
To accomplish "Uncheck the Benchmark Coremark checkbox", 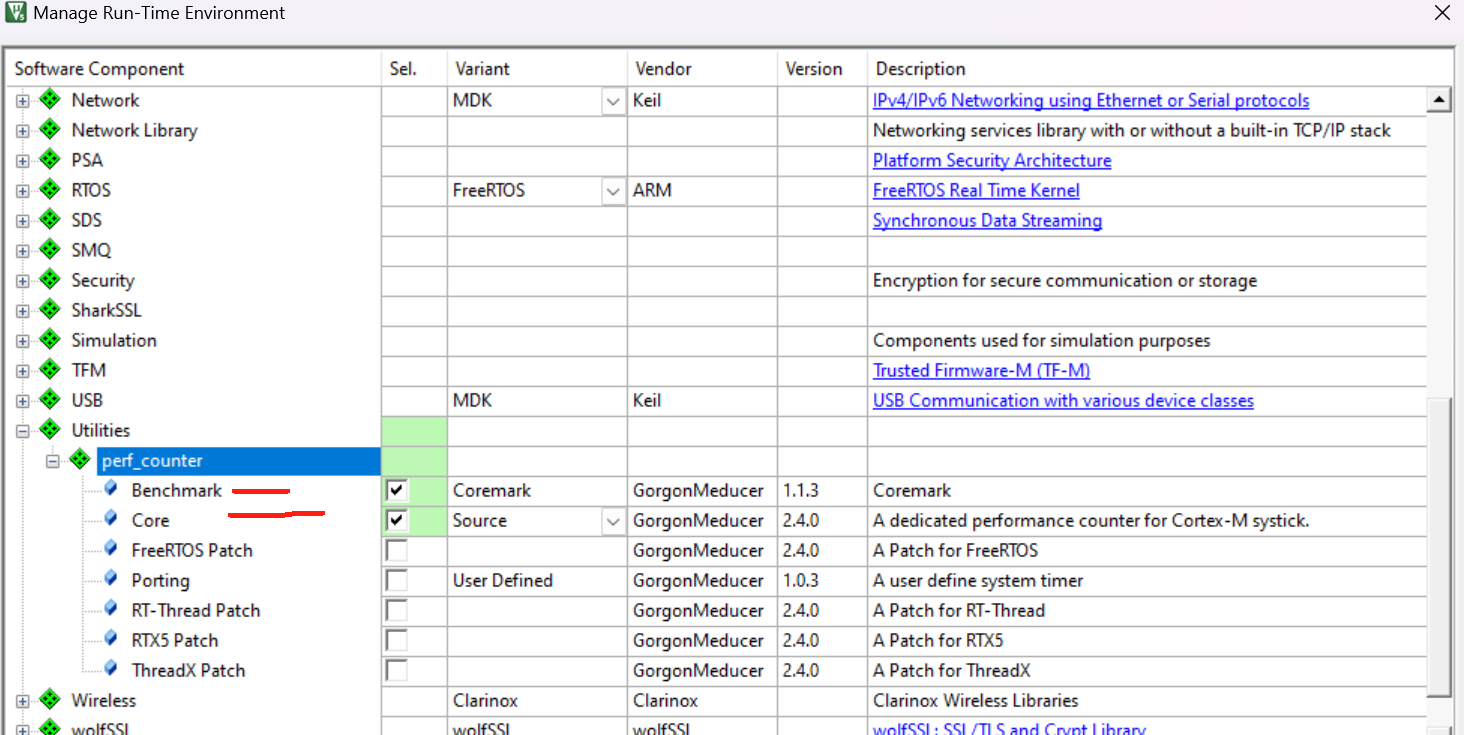I will click(x=397, y=490).
